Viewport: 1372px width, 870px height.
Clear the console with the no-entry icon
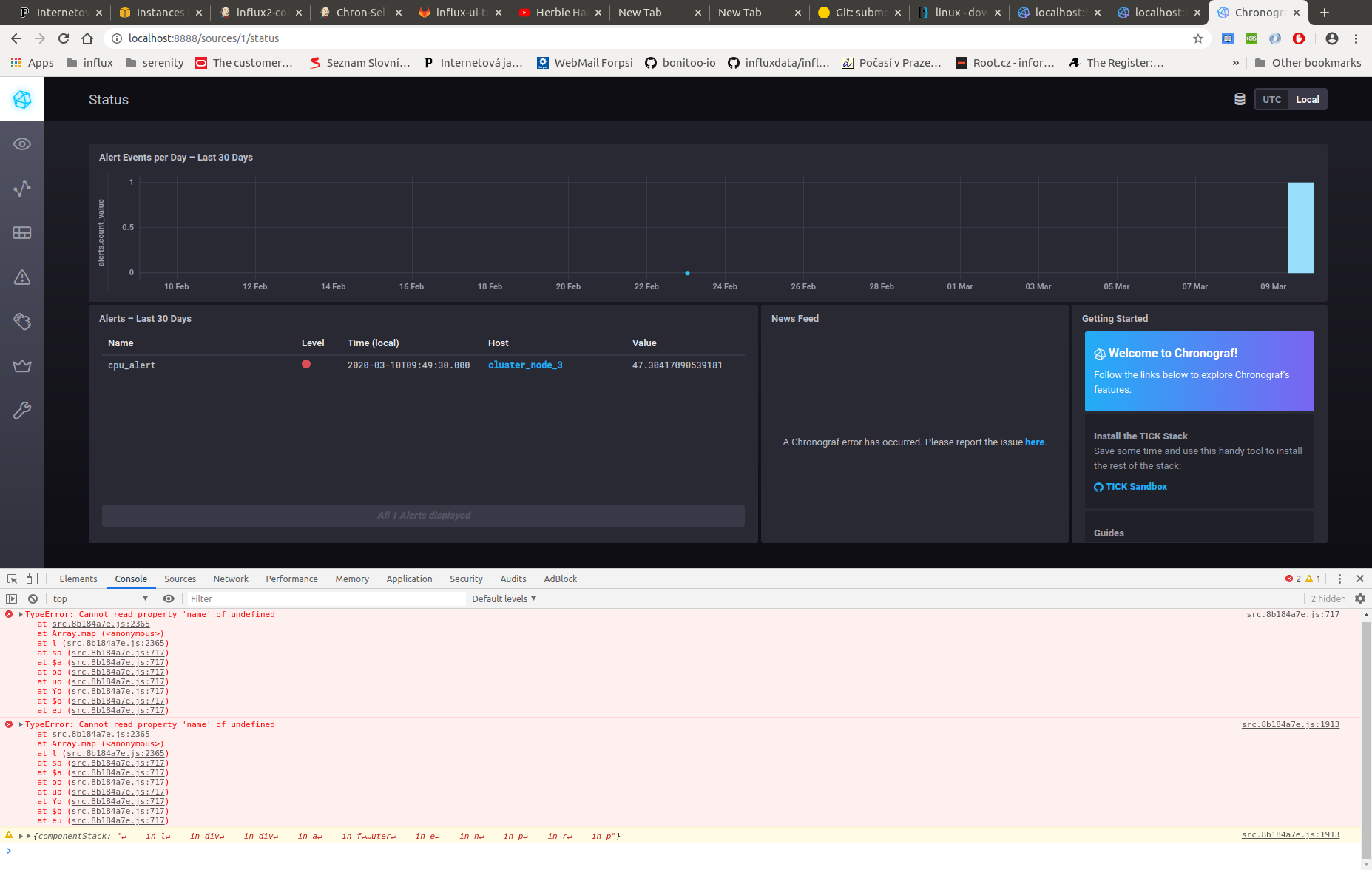[33, 598]
